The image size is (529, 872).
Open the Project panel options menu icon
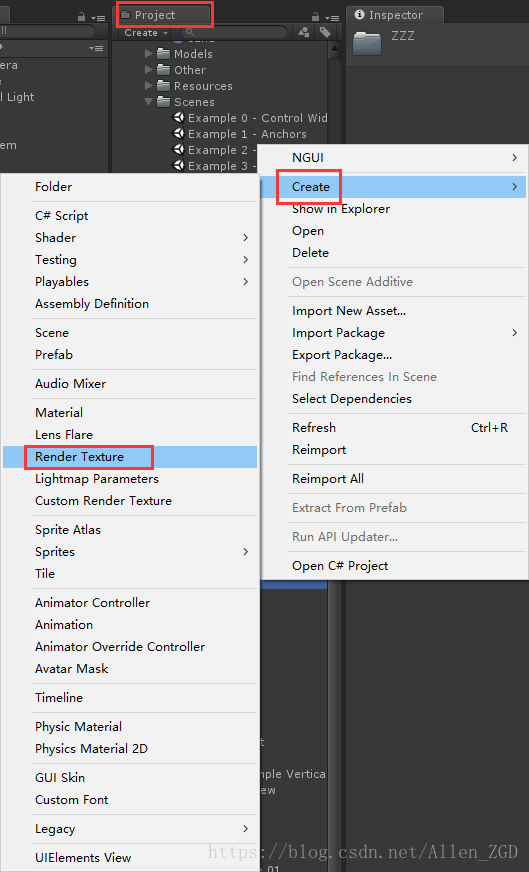tap(332, 18)
